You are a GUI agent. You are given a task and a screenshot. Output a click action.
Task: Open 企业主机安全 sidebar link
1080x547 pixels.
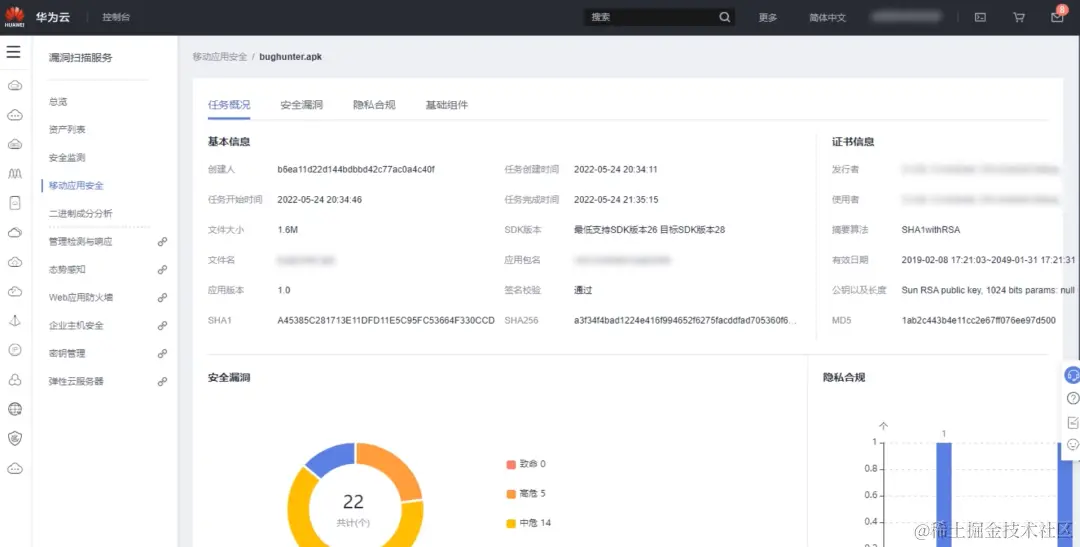coord(76,326)
